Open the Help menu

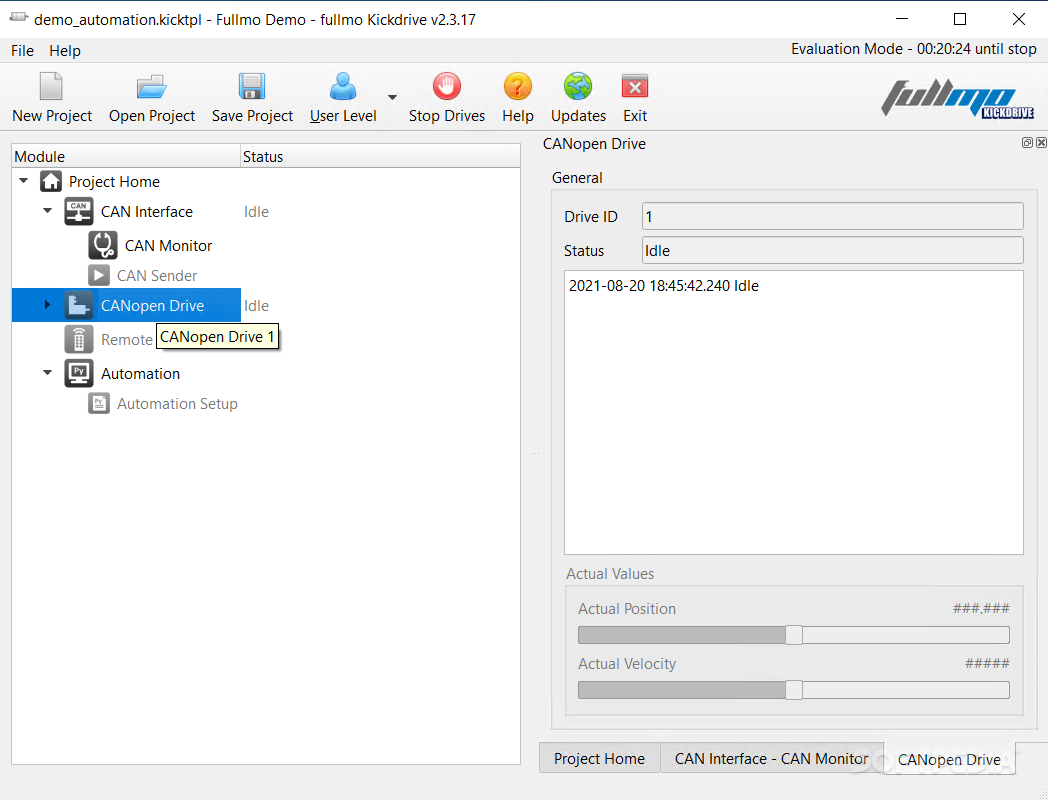click(65, 51)
